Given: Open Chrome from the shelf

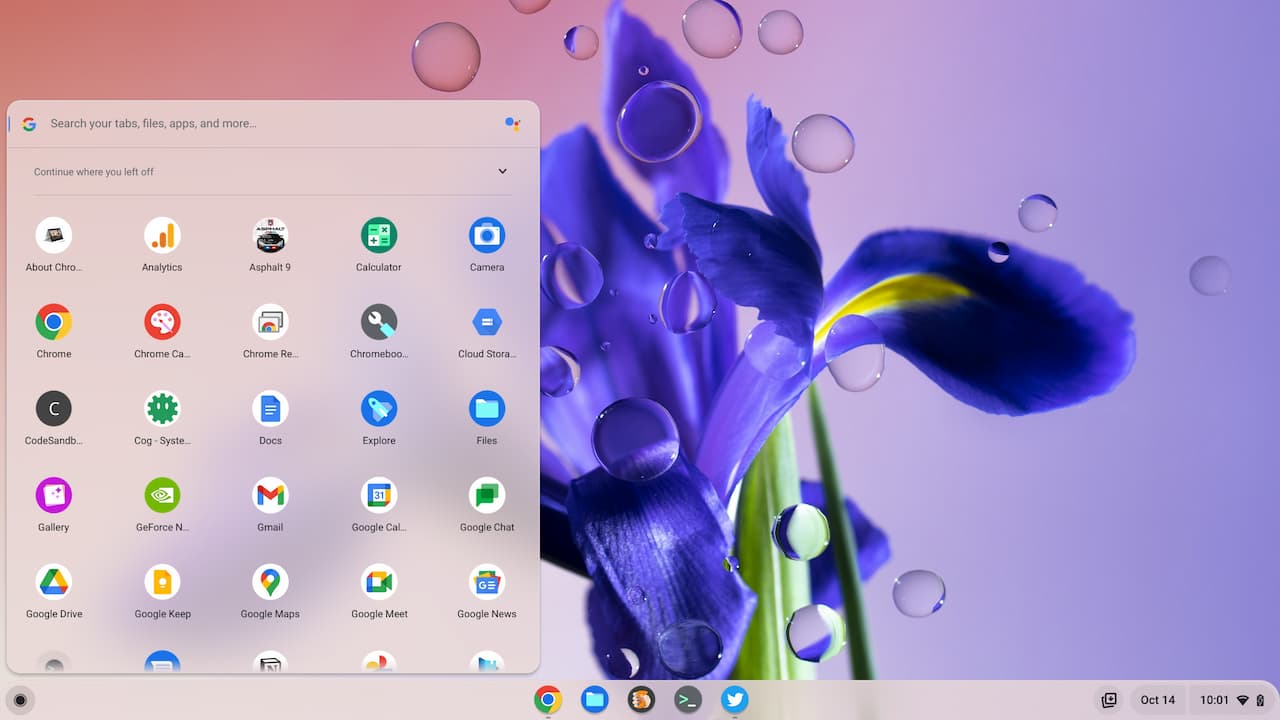Looking at the screenshot, I should [547, 699].
